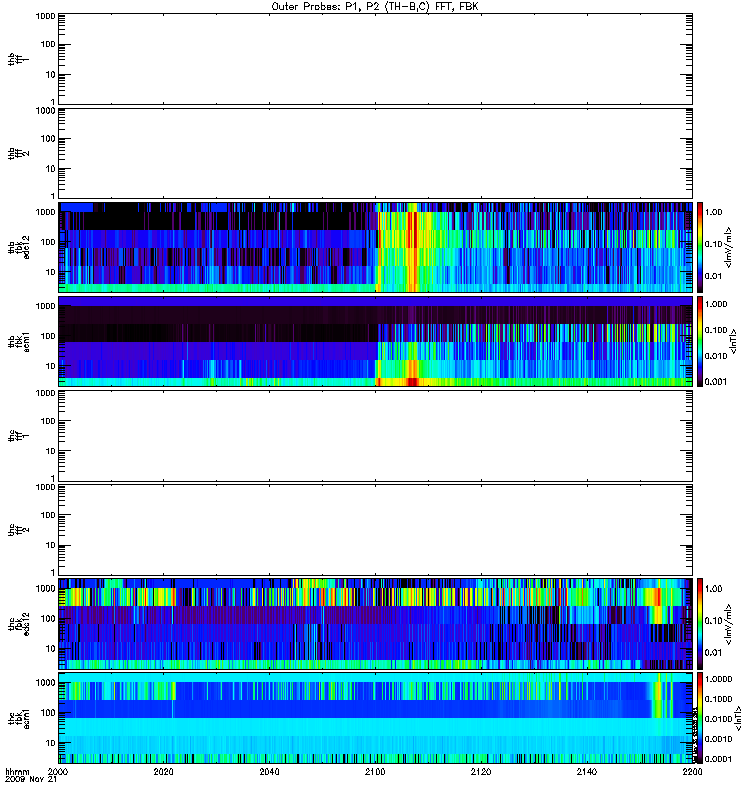750x800 pixels.
Task: Click '1.000' on the thb scm1 color bar
Action: coord(716,304)
